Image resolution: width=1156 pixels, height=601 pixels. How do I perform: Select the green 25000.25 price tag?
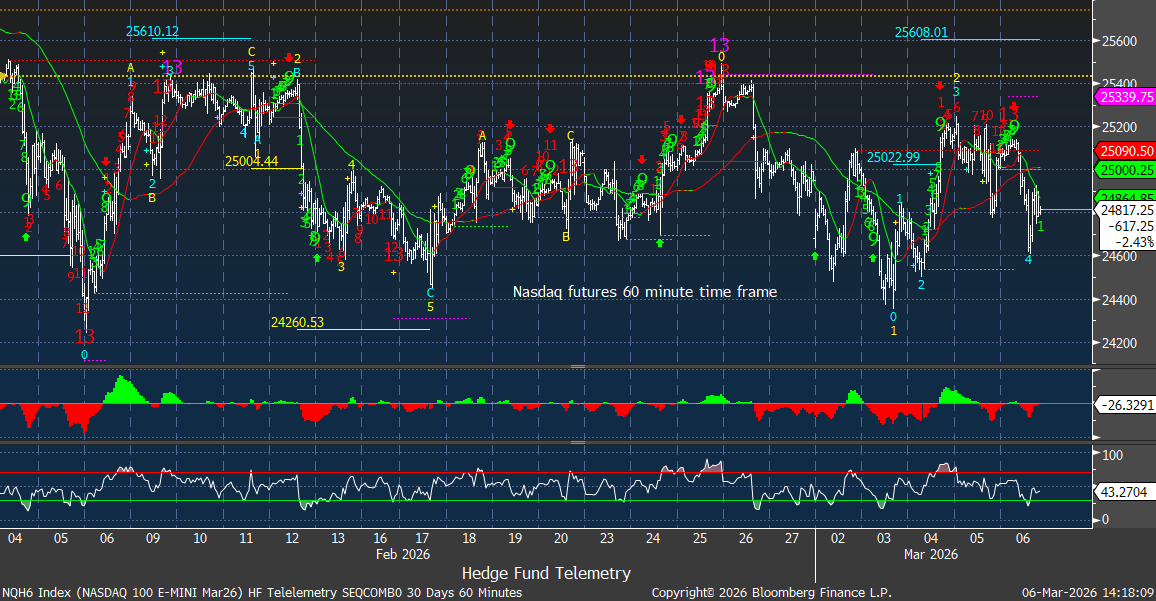(x=1126, y=171)
